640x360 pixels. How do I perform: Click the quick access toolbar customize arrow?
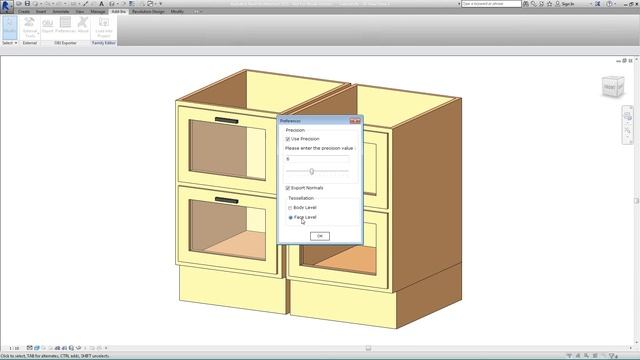(160, 4)
